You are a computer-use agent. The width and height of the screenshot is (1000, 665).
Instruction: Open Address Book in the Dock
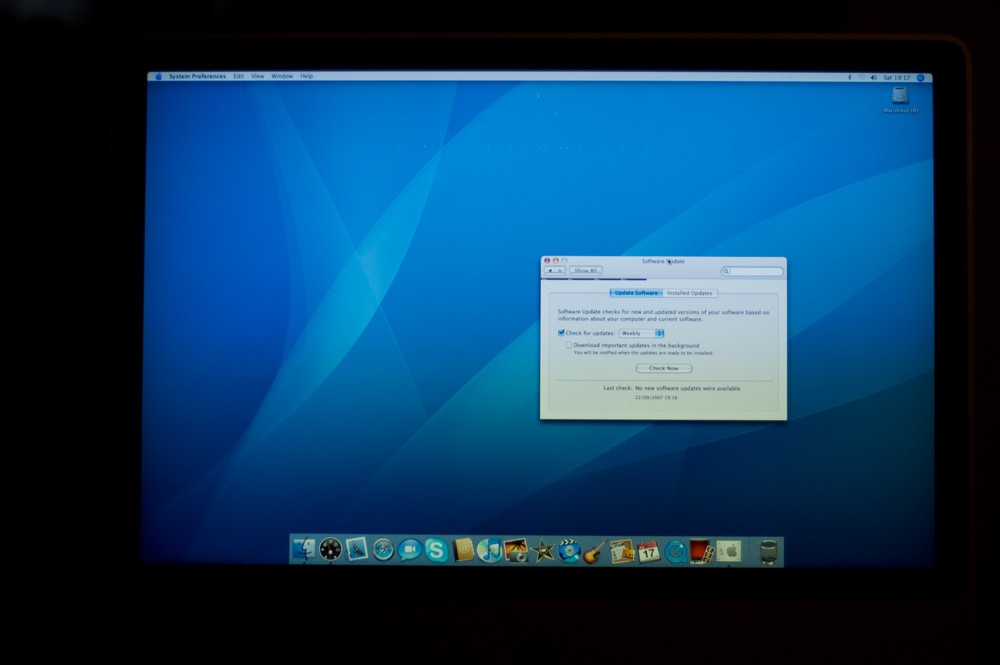(x=463, y=550)
